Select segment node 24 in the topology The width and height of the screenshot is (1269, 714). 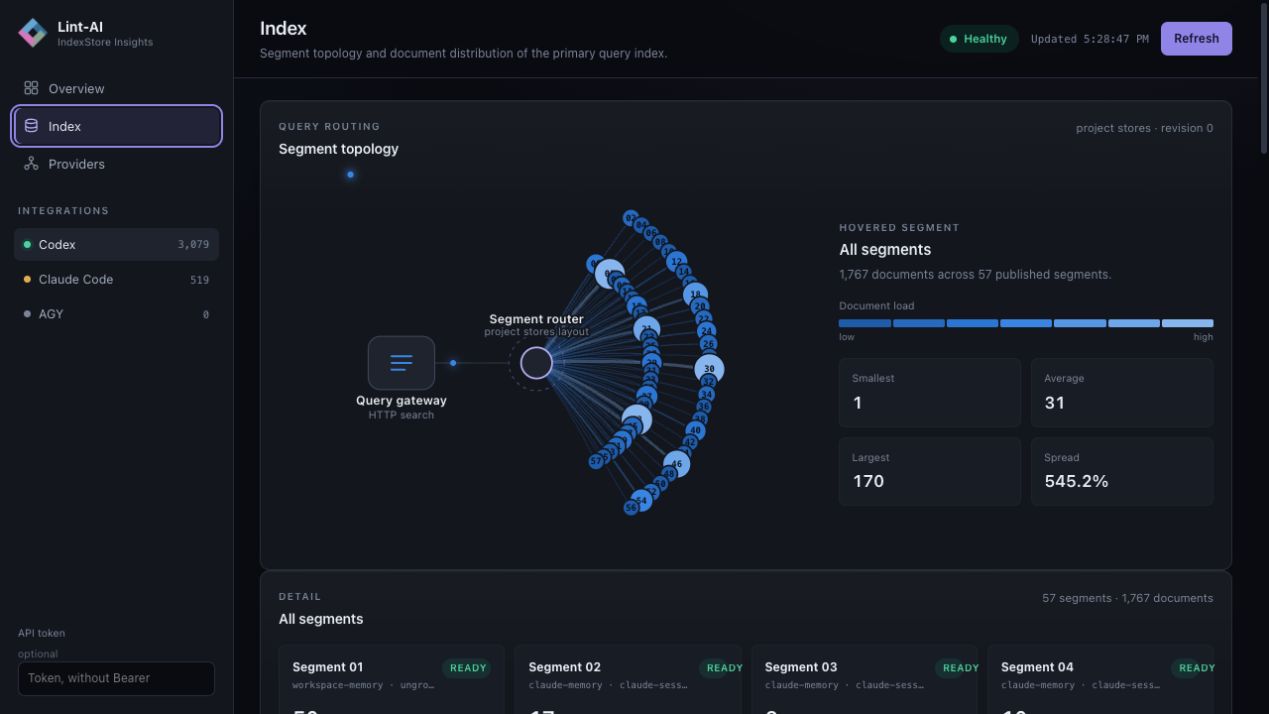[707, 331]
